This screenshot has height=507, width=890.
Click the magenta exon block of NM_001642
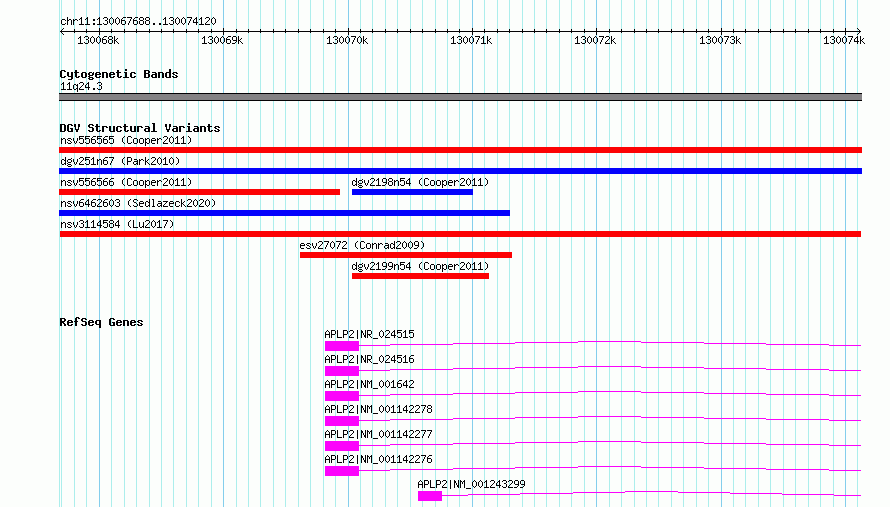tap(342, 396)
